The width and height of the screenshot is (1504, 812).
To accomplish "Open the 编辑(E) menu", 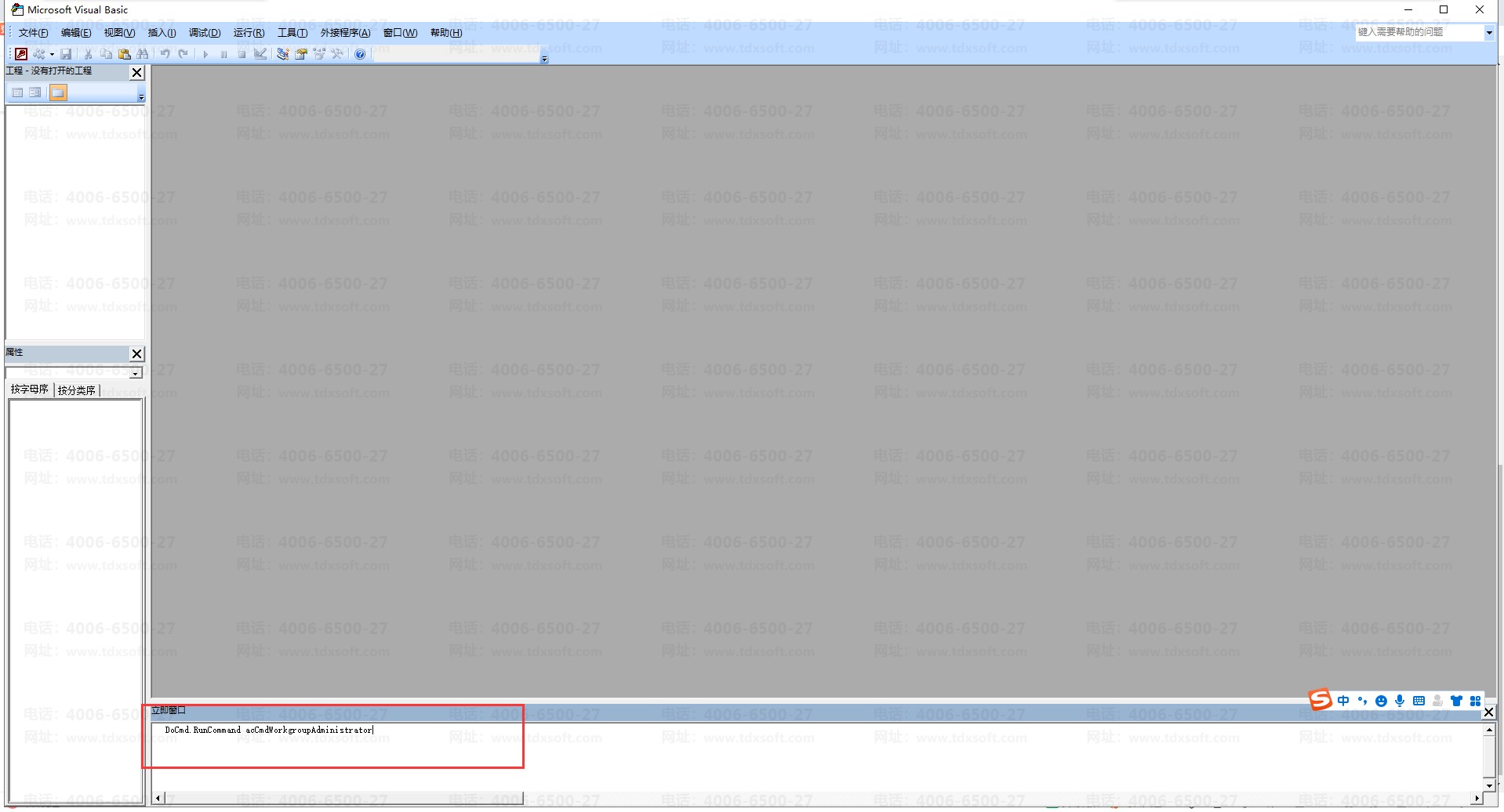I will pyautogui.click(x=76, y=33).
